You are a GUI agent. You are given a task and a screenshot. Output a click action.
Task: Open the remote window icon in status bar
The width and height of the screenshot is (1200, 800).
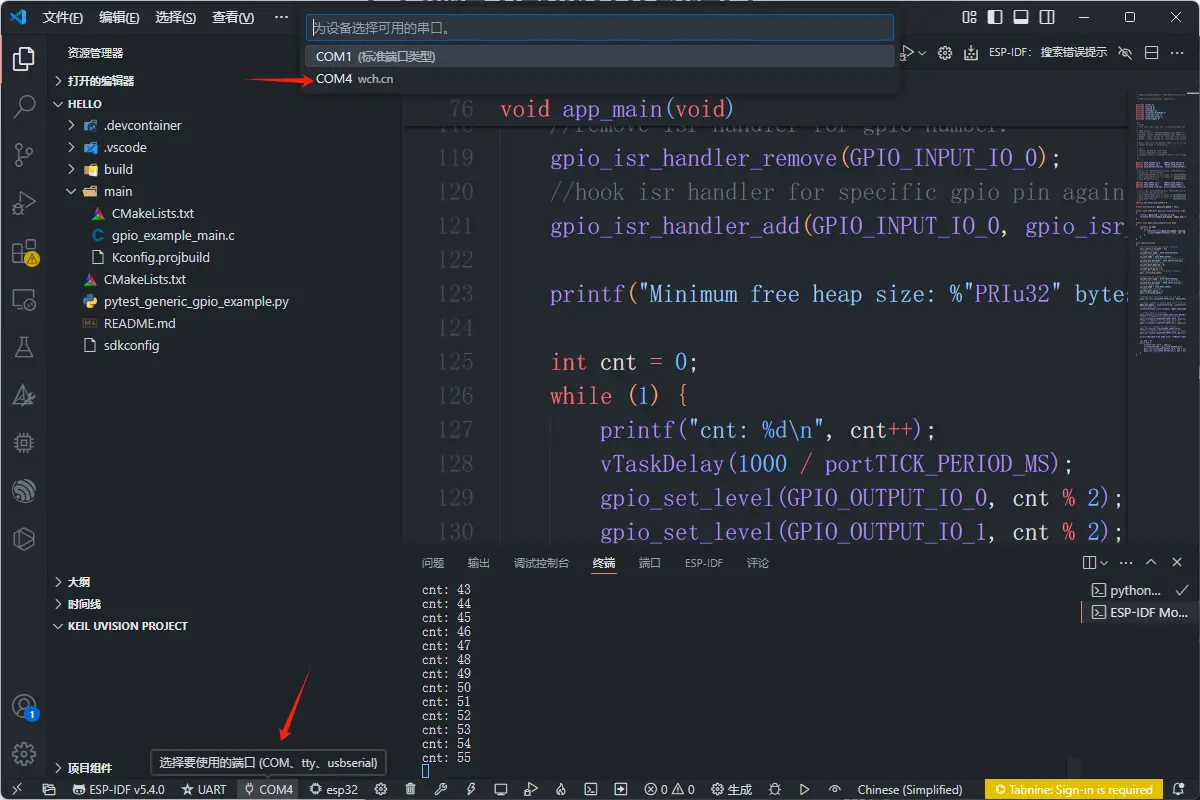click(17, 789)
